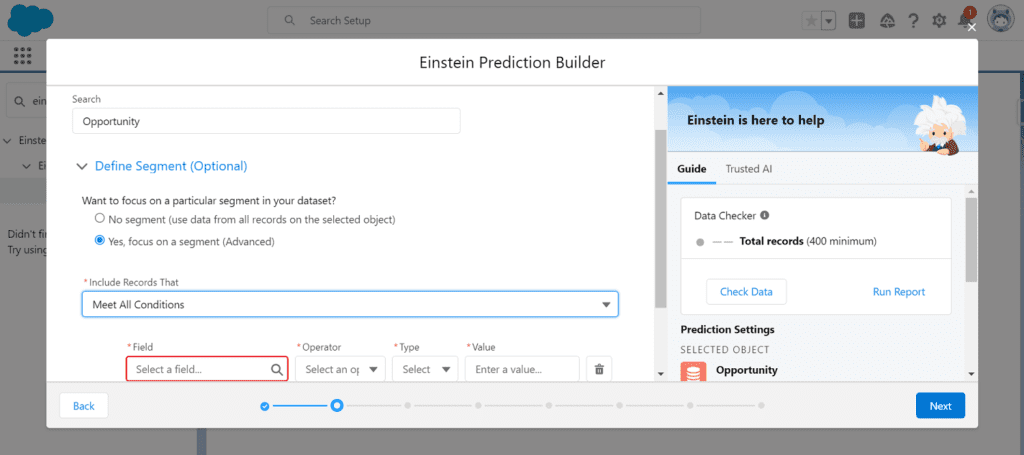This screenshot has width=1024, height=455.
Task: Open the Meet All Conditions dropdown
Action: [x=350, y=304]
